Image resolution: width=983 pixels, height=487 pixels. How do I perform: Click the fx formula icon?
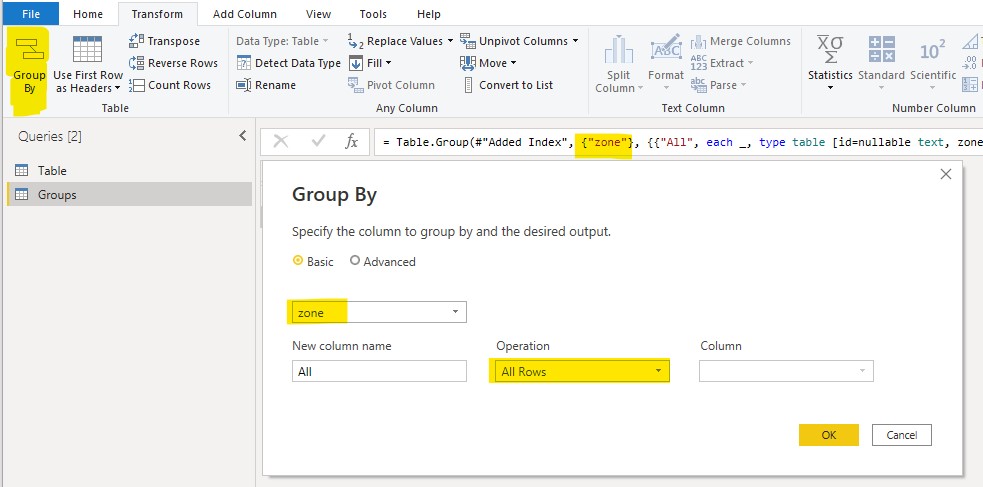[x=352, y=142]
